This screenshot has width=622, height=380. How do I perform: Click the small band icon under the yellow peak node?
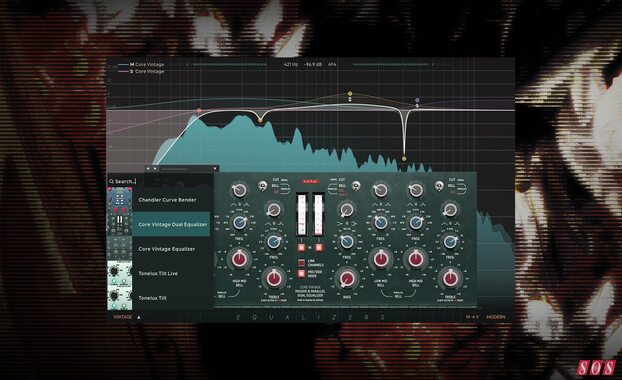(350, 99)
